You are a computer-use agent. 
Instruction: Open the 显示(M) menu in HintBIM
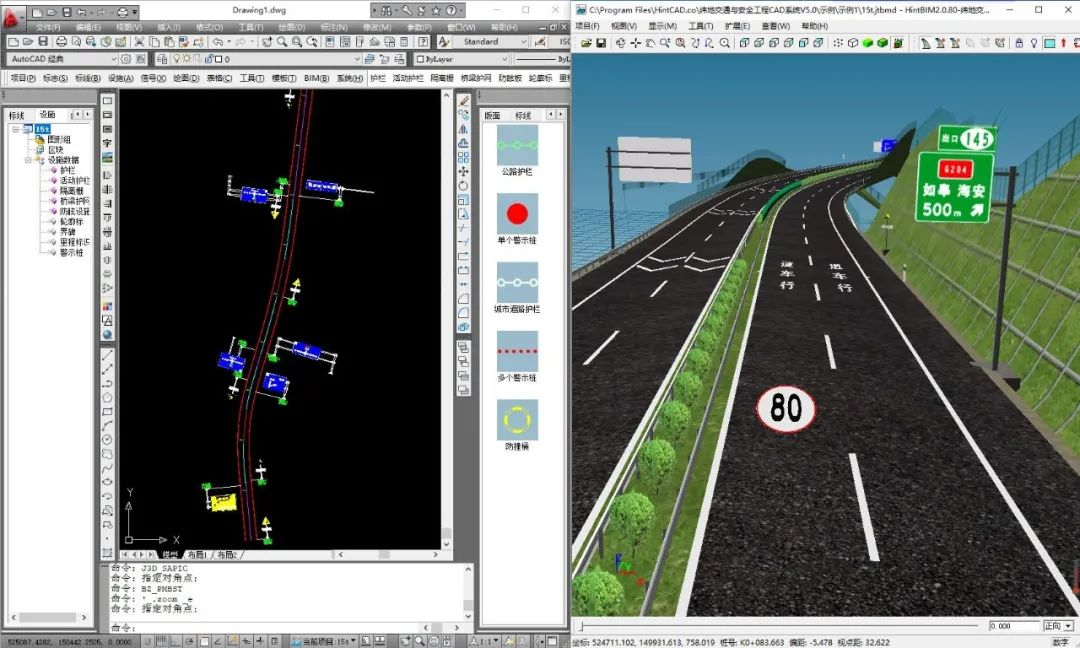point(663,26)
